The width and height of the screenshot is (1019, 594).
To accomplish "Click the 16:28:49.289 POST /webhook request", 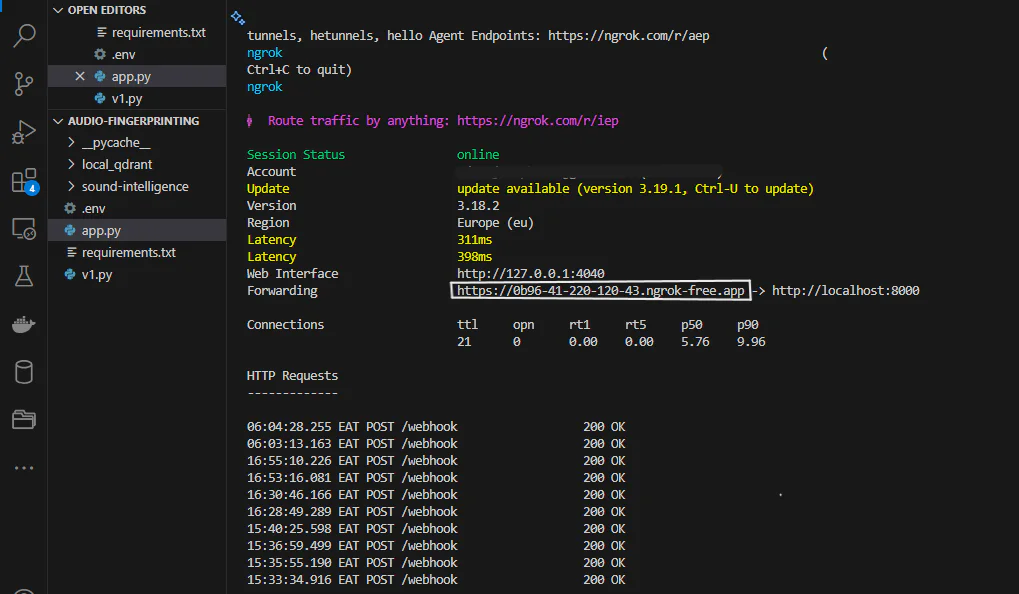I will 435,512.
